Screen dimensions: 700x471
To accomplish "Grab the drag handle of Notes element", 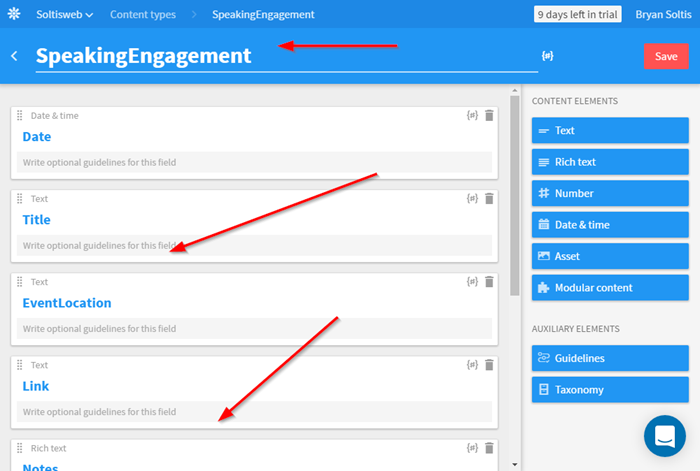I will point(20,448).
